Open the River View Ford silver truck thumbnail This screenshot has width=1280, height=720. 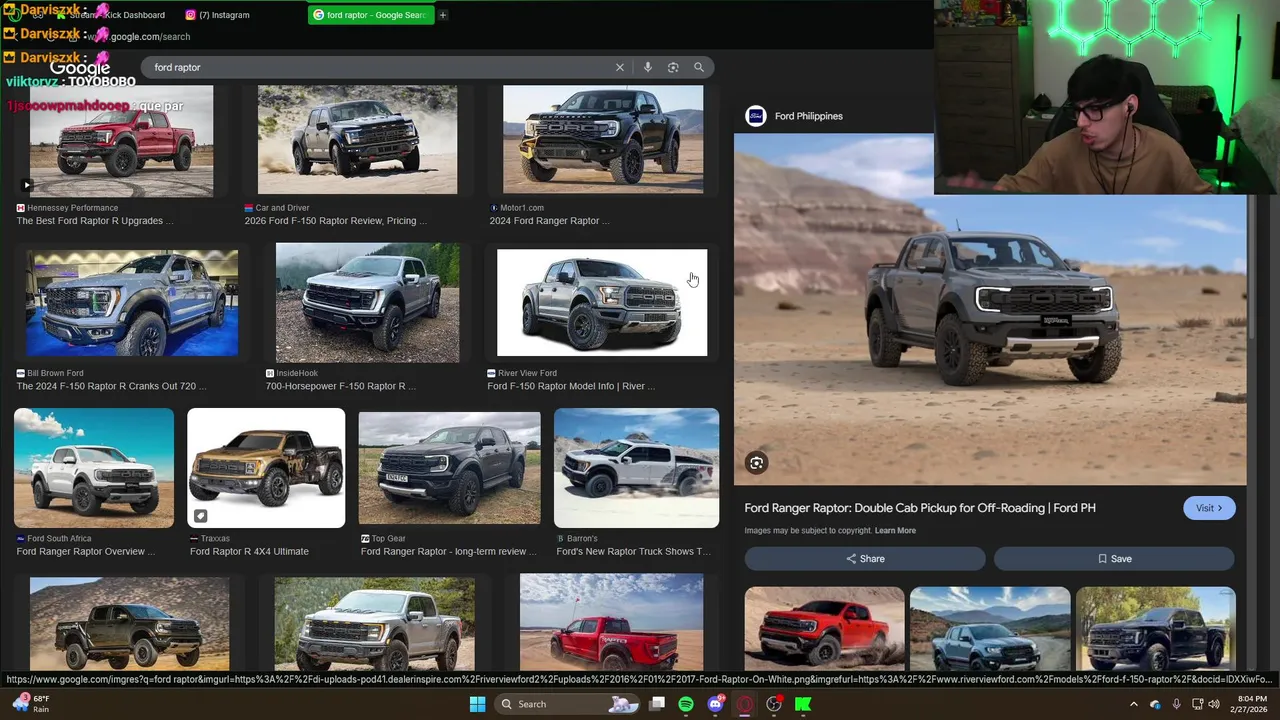(x=602, y=303)
